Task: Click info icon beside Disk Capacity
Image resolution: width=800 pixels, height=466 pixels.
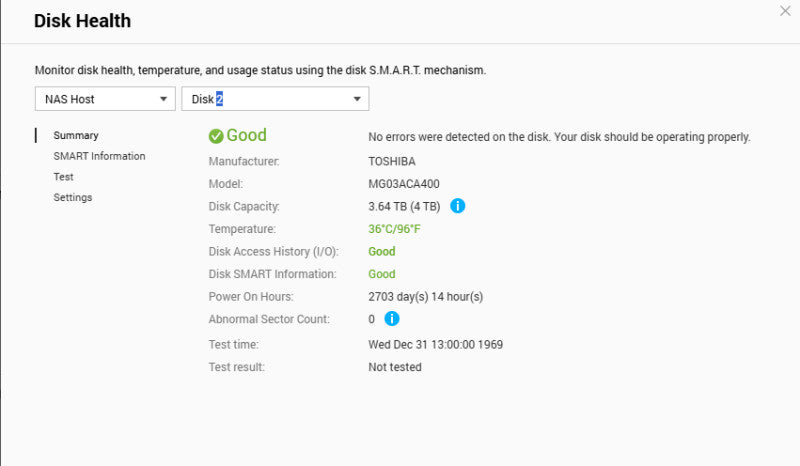Action: click(x=458, y=206)
